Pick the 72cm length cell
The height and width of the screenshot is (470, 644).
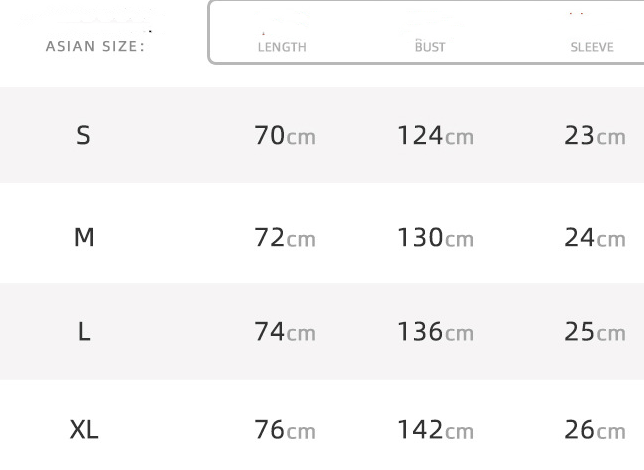[285, 238]
